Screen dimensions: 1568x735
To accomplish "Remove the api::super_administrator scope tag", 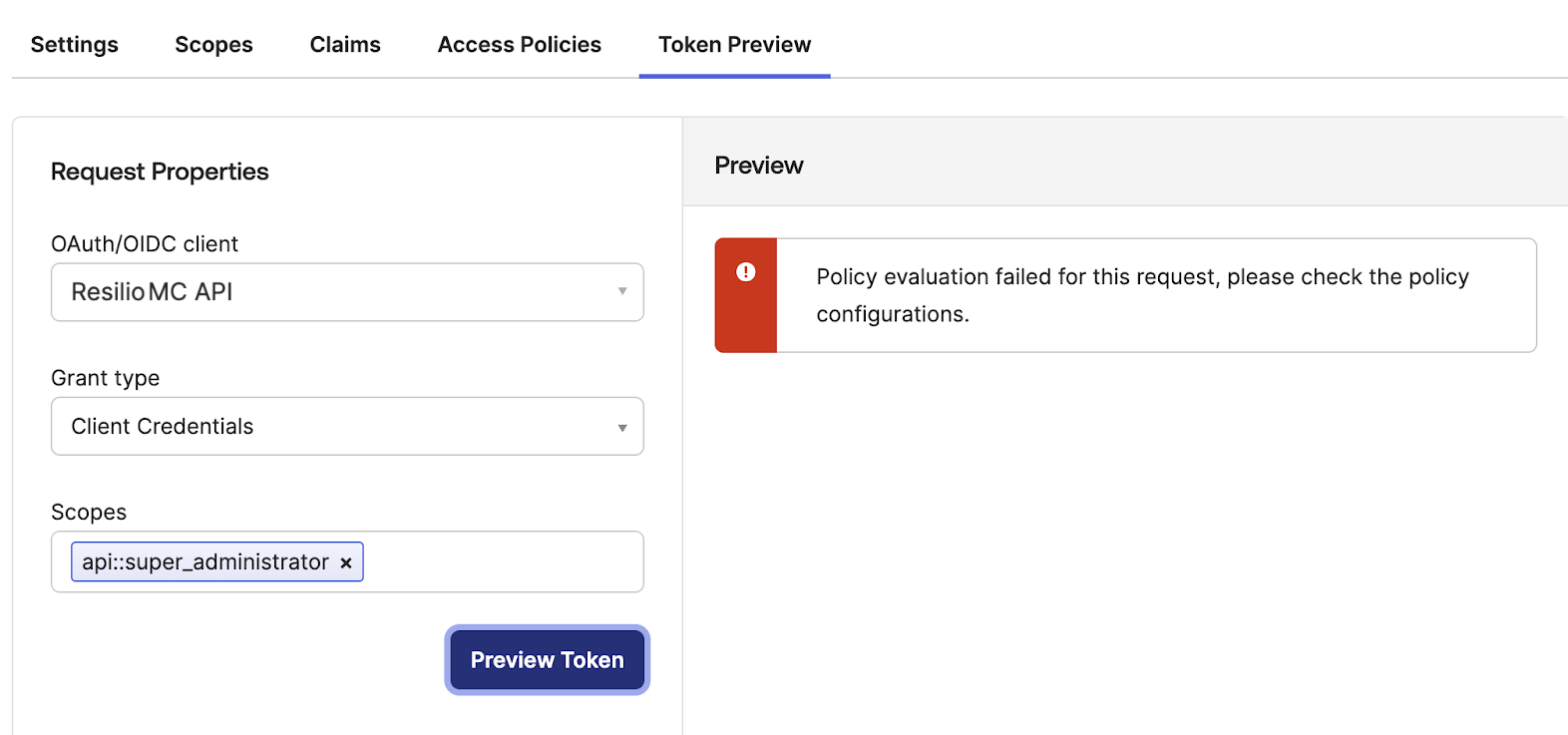I will point(346,563).
